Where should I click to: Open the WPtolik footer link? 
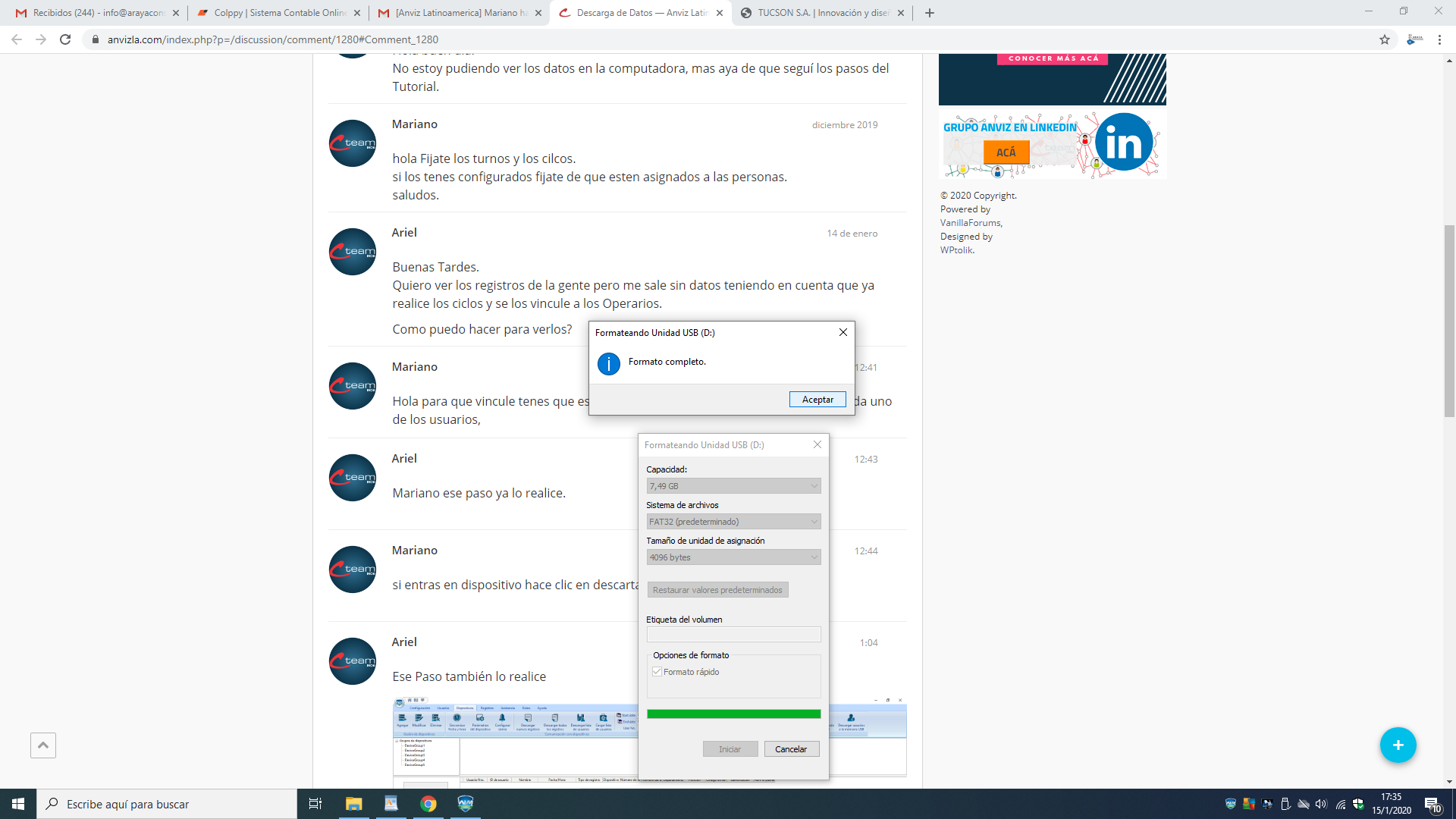[956, 250]
